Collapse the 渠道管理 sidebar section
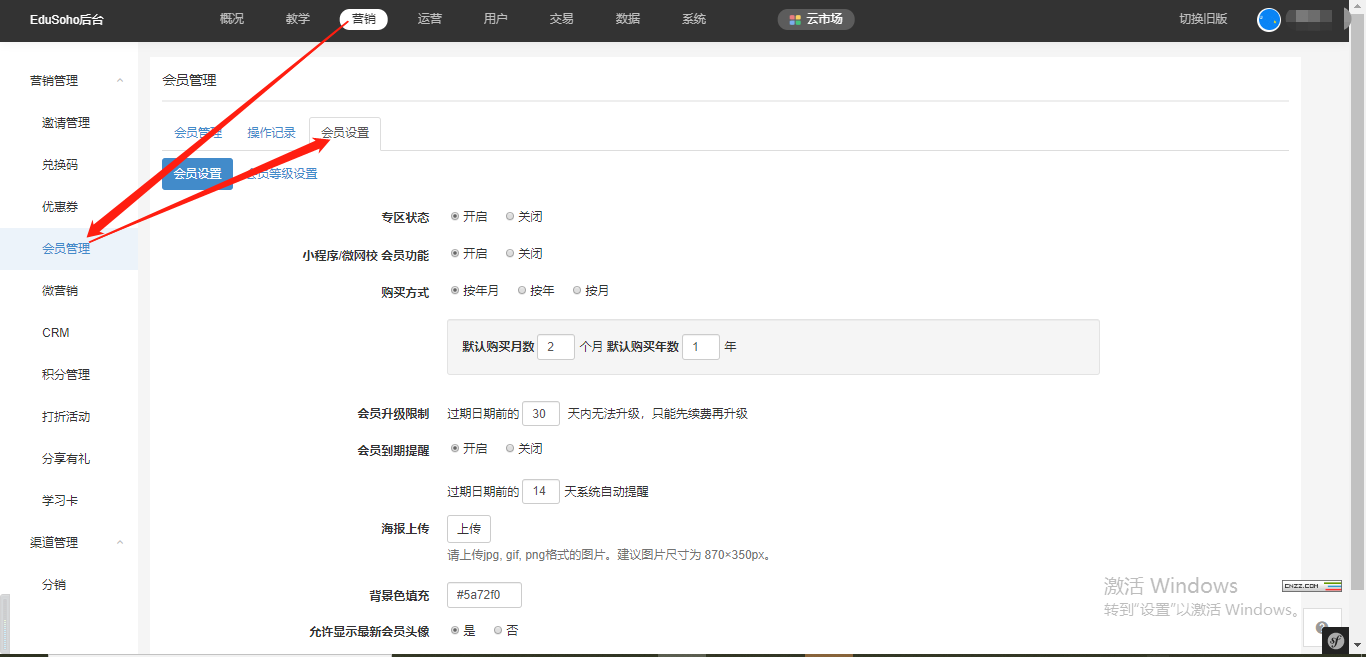 (120, 543)
